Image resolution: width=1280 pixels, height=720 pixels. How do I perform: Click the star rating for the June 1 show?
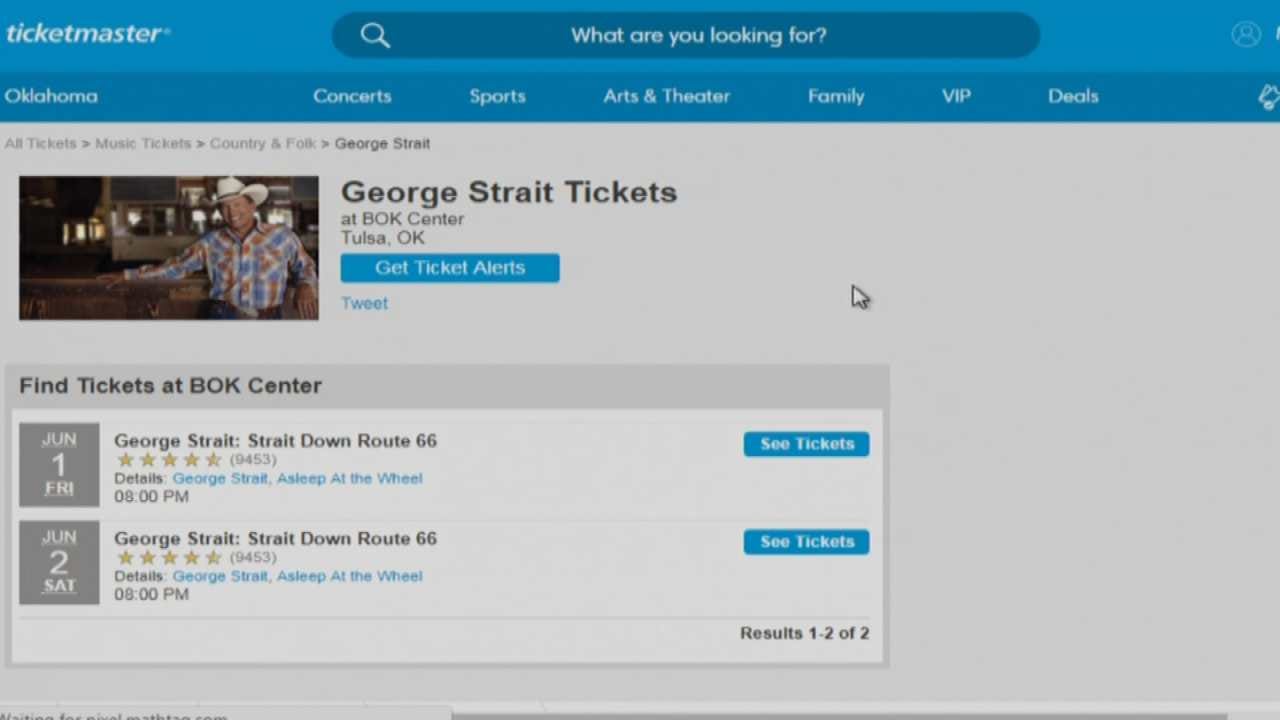[x=170, y=459]
